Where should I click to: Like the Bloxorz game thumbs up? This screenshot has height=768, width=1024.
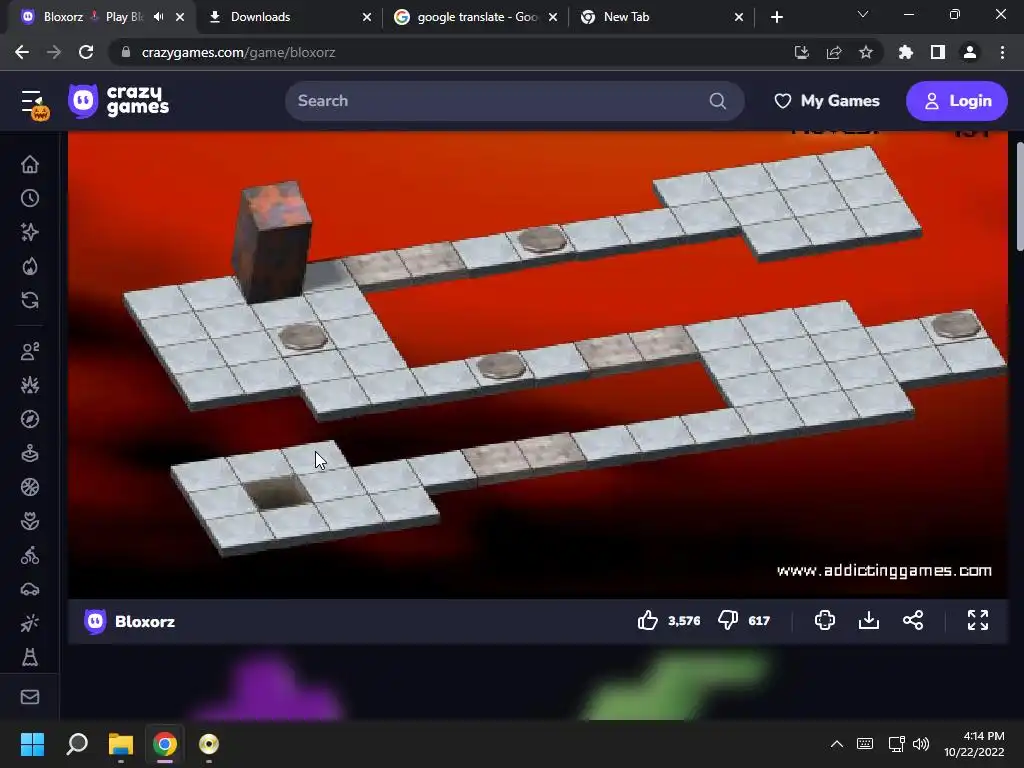(647, 620)
